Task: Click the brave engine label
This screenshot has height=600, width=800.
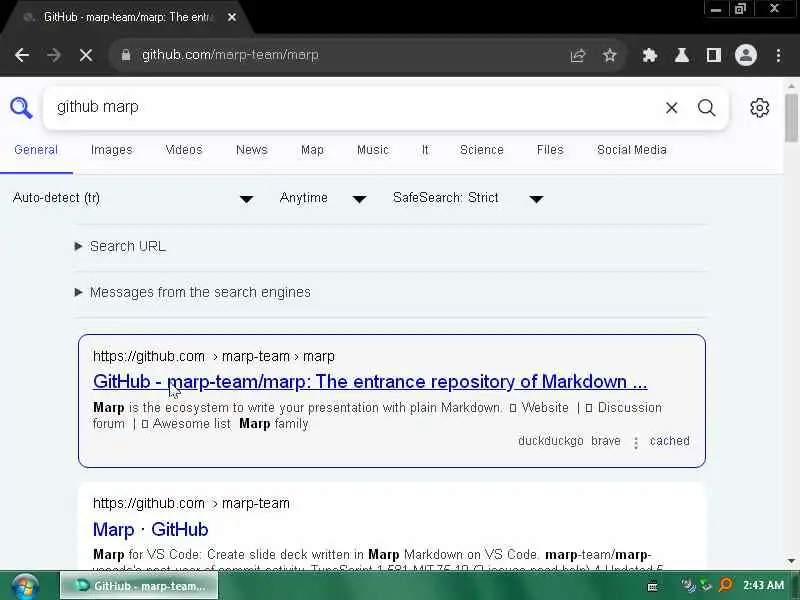Action: [x=606, y=441]
